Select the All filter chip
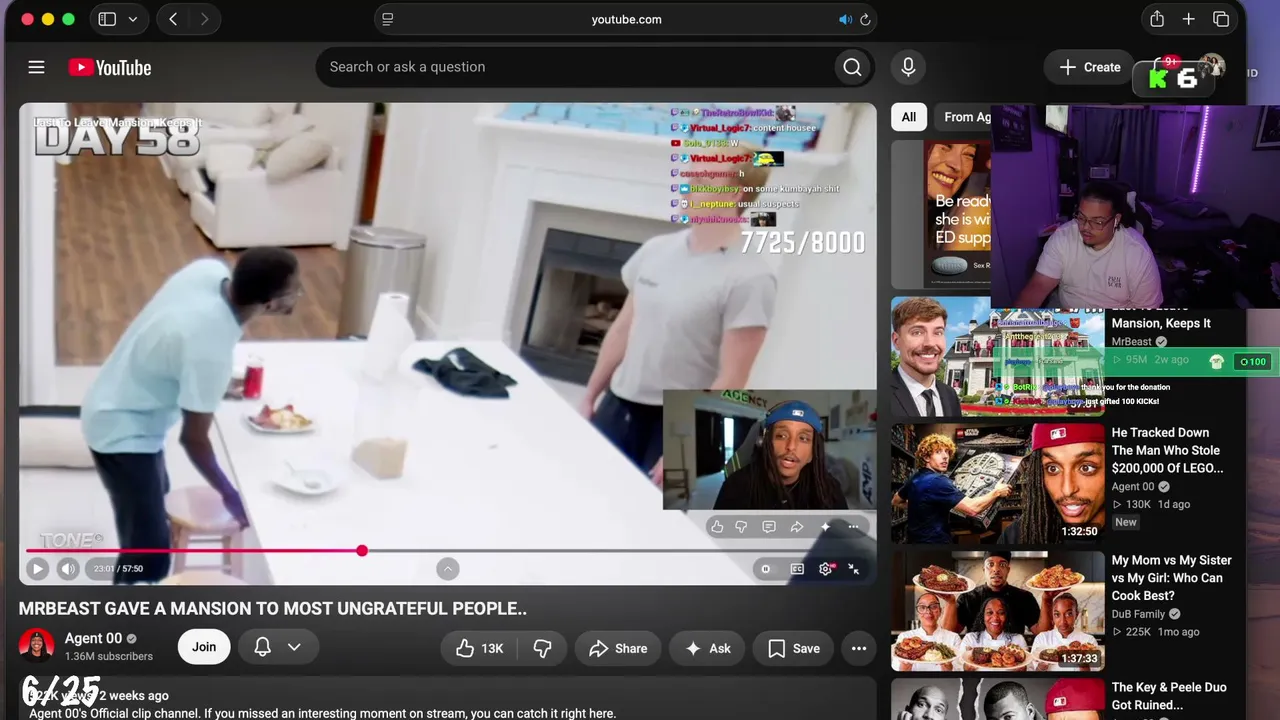 [x=908, y=117]
